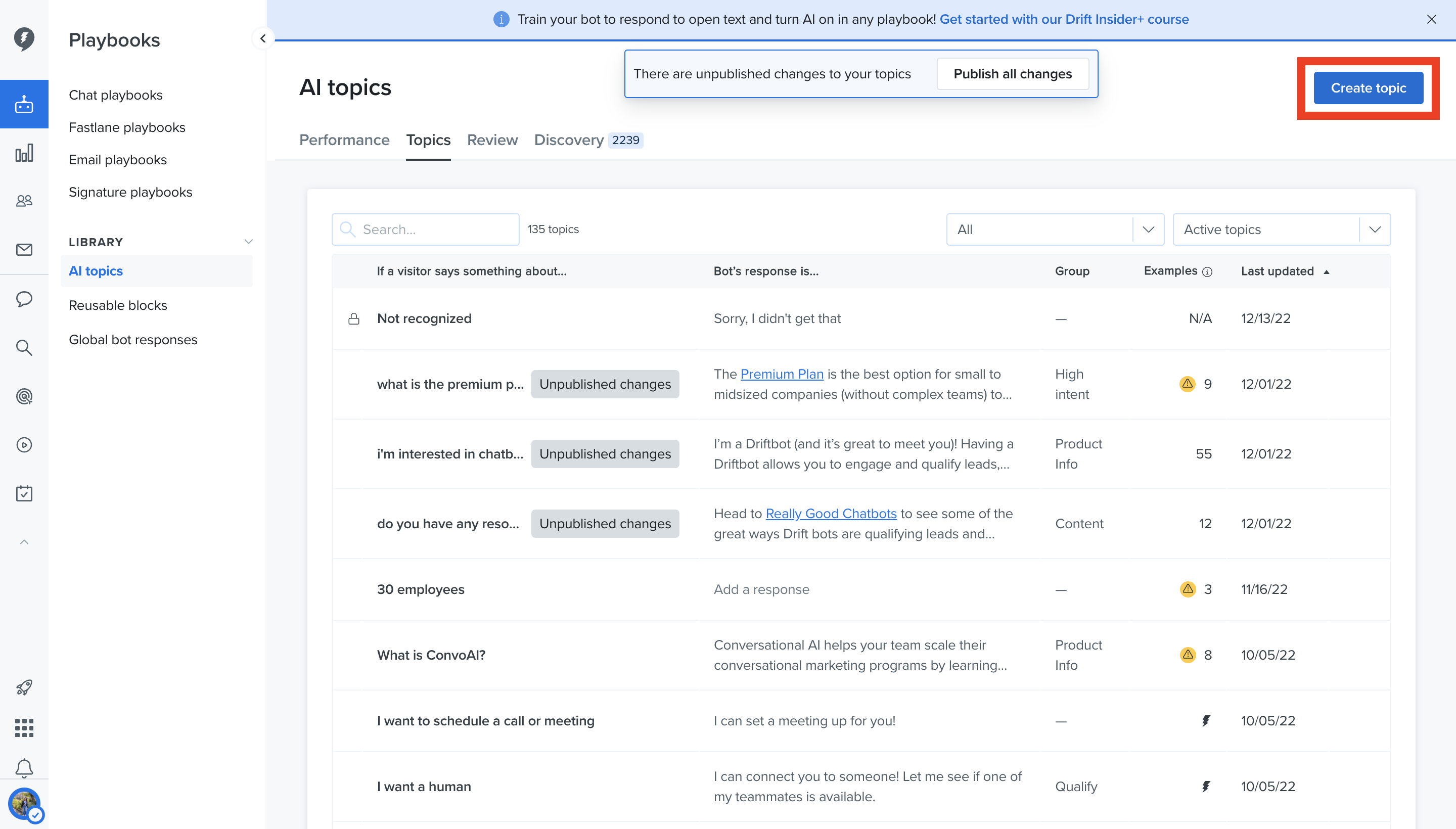
Task: Click the rocket icon in sidebar
Action: (24, 687)
